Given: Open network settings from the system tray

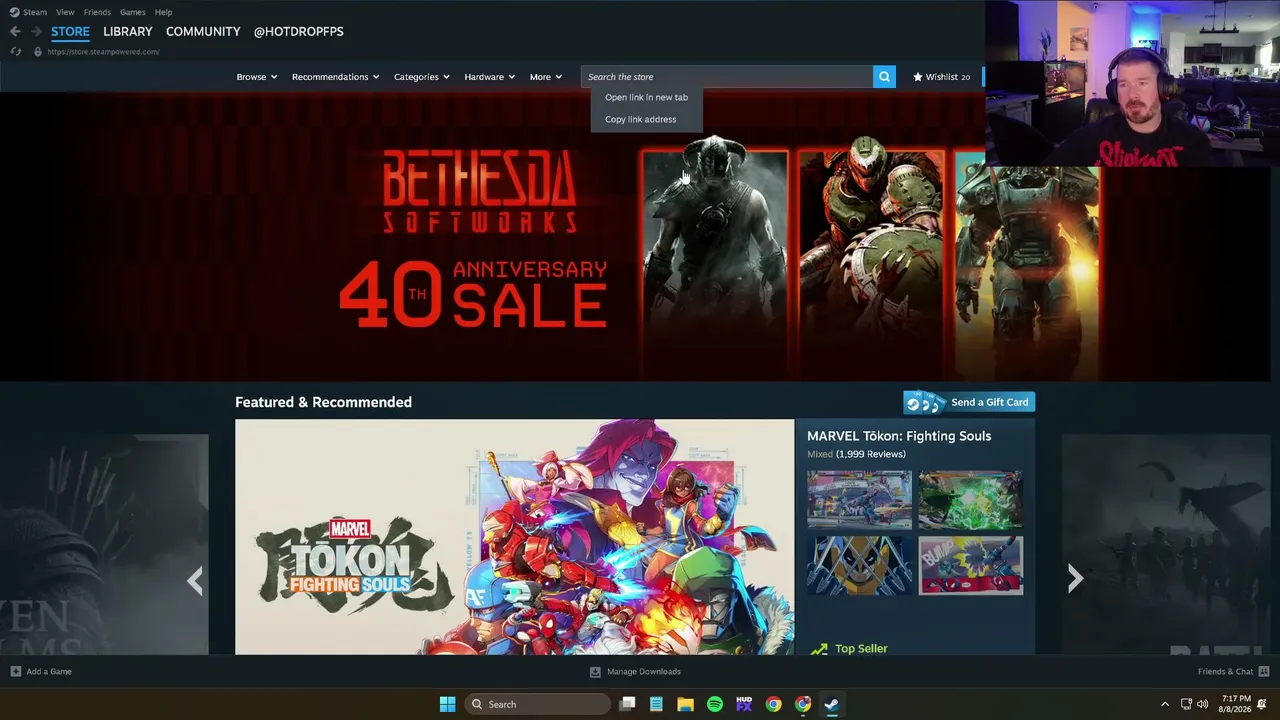Looking at the screenshot, I should (x=1186, y=704).
